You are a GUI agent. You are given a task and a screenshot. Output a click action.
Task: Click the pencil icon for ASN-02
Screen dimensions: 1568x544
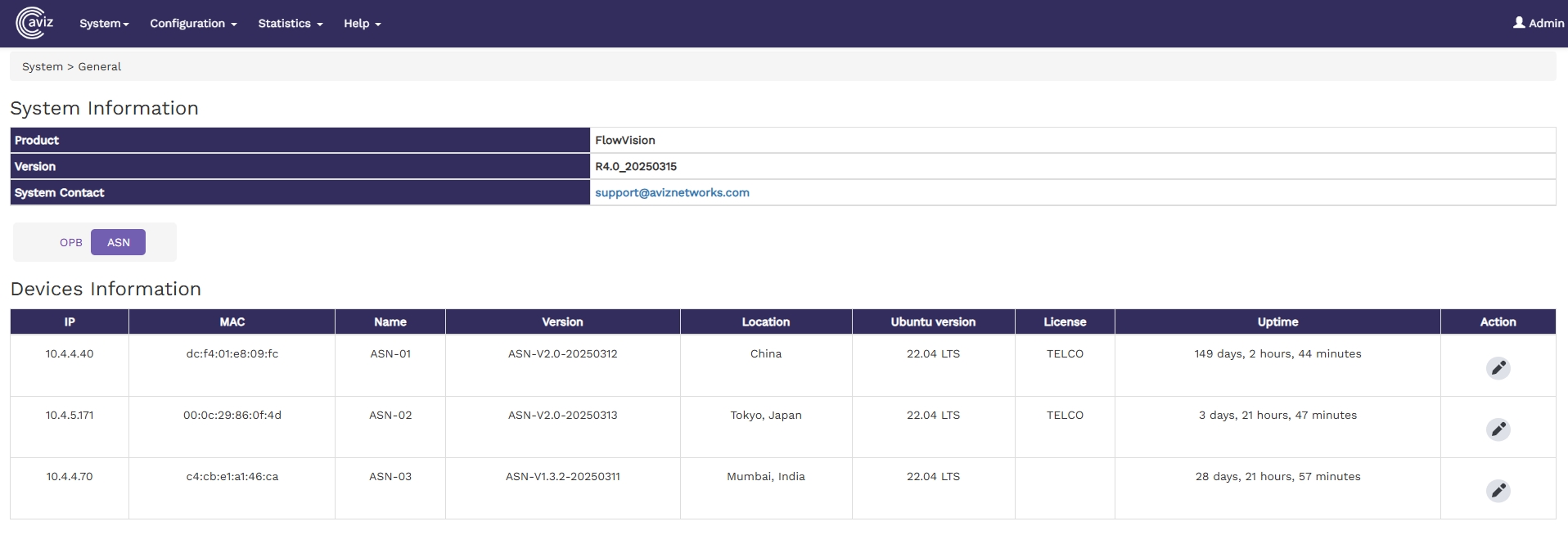point(1498,429)
